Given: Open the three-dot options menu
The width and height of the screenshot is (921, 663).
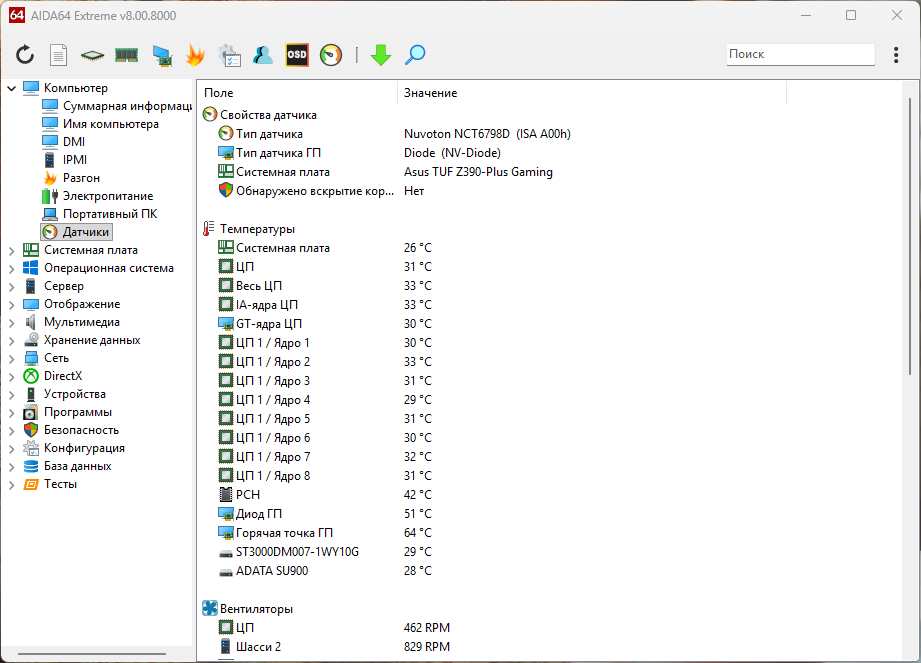Looking at the screenshot, I should [896, 55].
